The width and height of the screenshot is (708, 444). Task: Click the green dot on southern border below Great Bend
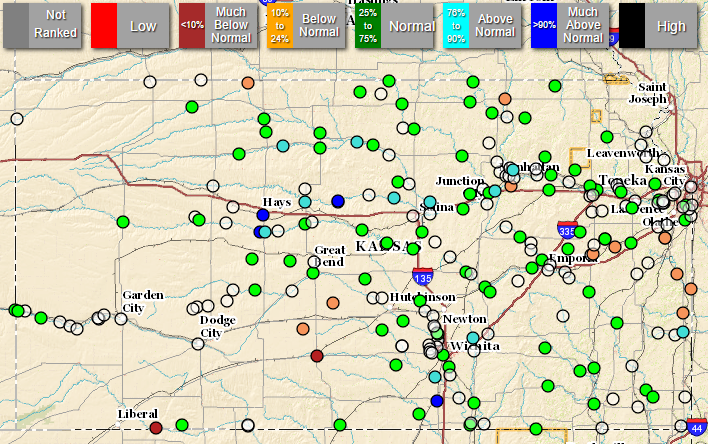pos(340,425)
